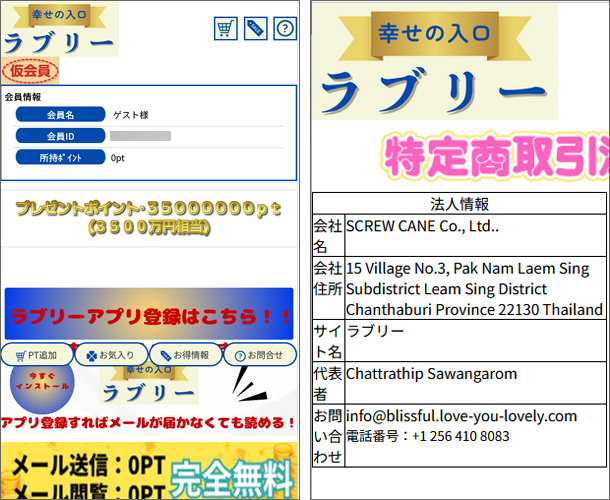Open the お問合せ contact button
610x500 pixels.
click(x=259, y=355)
